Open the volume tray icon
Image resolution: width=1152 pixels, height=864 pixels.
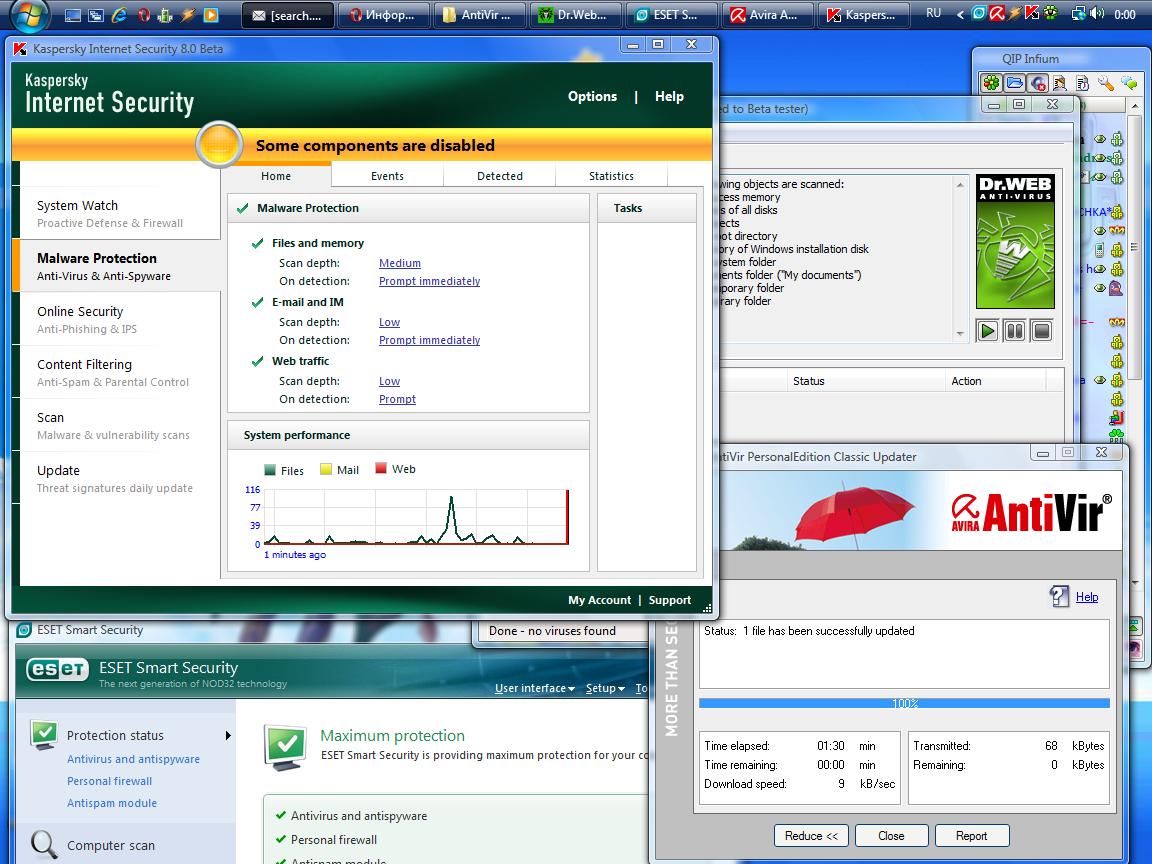(1098, 13)
